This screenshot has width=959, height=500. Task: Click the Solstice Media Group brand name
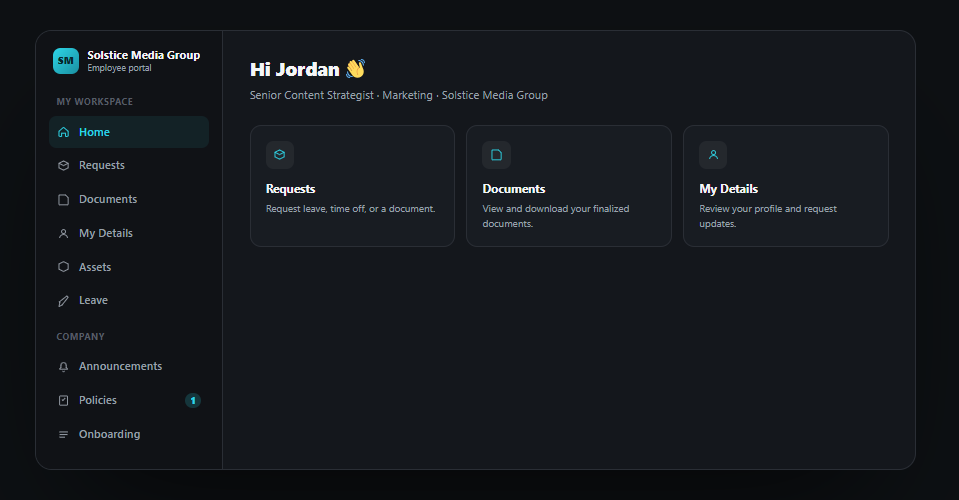click(x=144, y=55)
